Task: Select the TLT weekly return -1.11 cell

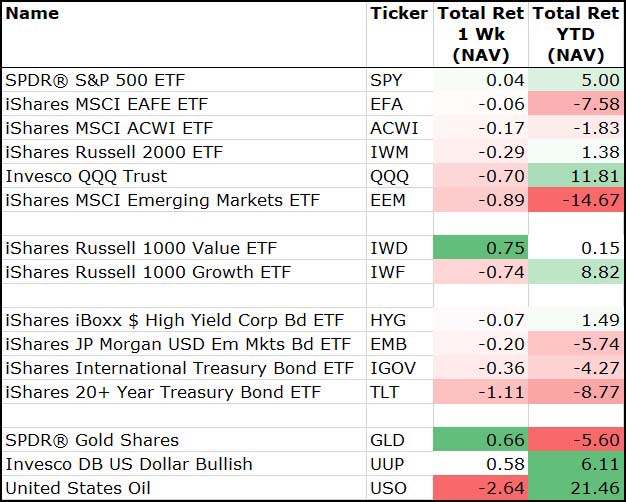Action: [x=479, y=392]
